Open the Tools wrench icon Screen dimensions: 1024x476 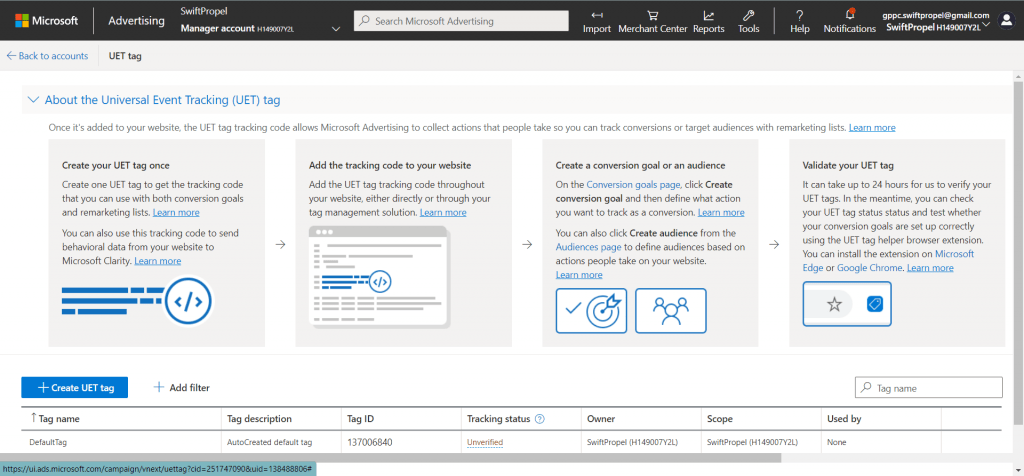748,15
